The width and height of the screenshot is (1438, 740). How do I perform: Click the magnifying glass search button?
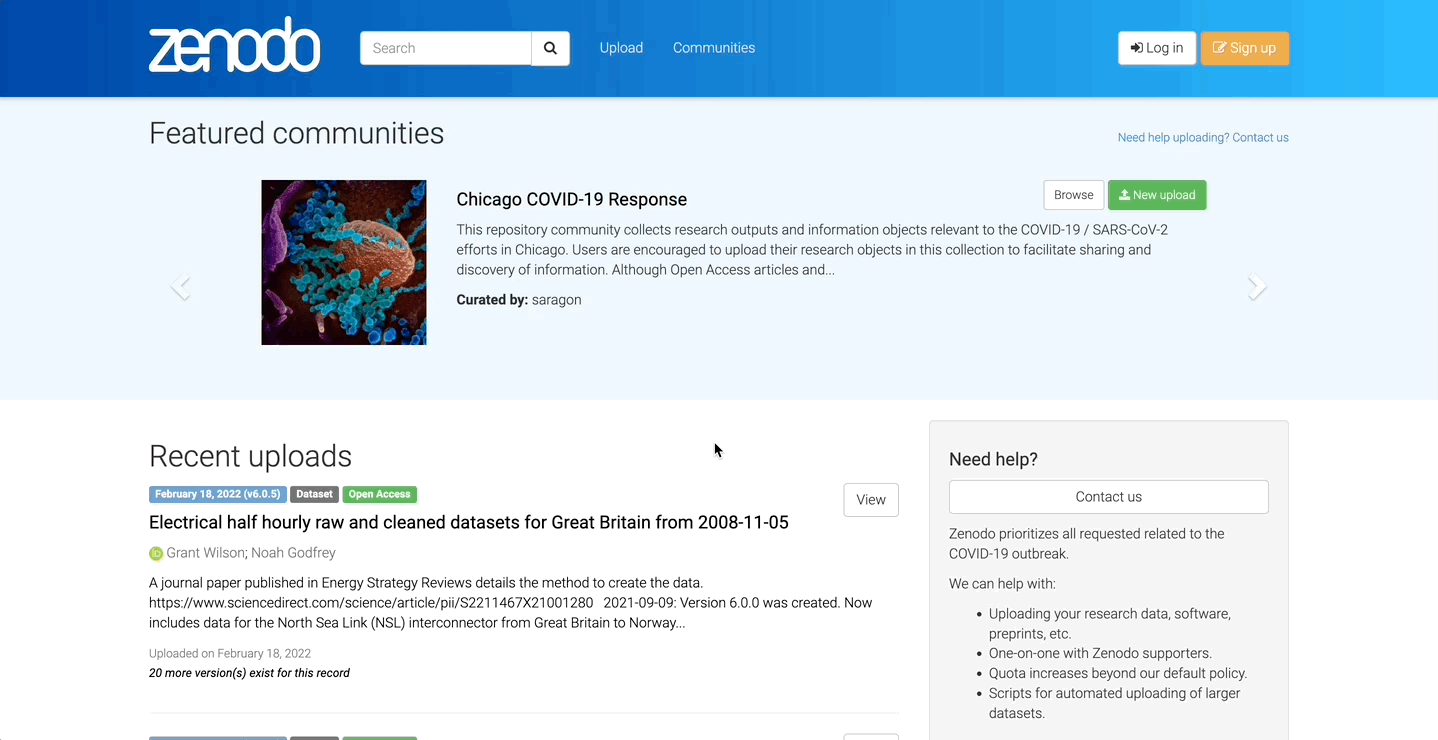[550, 48]
